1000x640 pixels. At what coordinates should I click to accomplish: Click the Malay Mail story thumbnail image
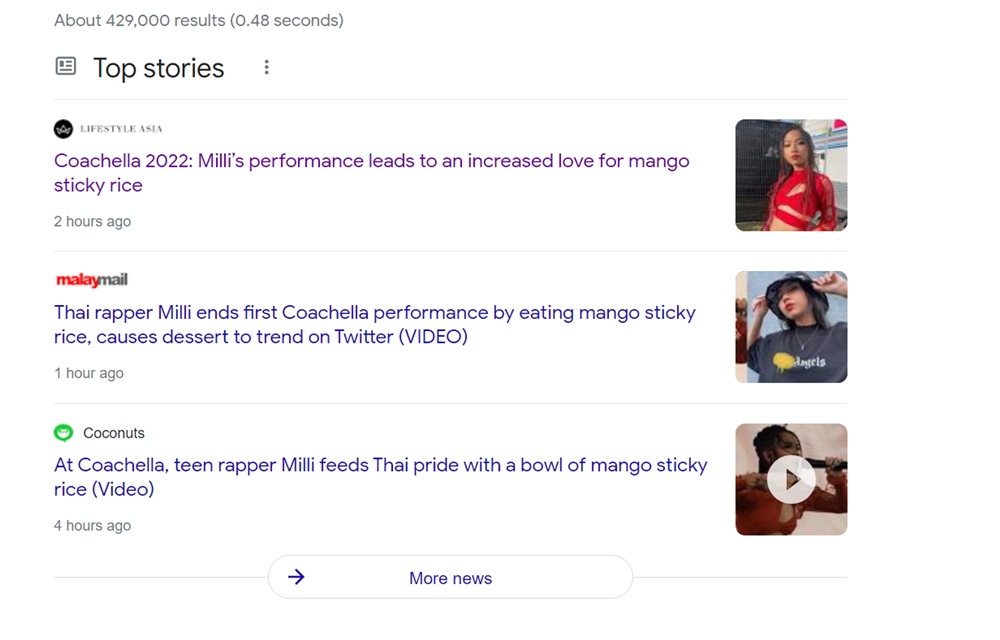click(x=791, y=327)
